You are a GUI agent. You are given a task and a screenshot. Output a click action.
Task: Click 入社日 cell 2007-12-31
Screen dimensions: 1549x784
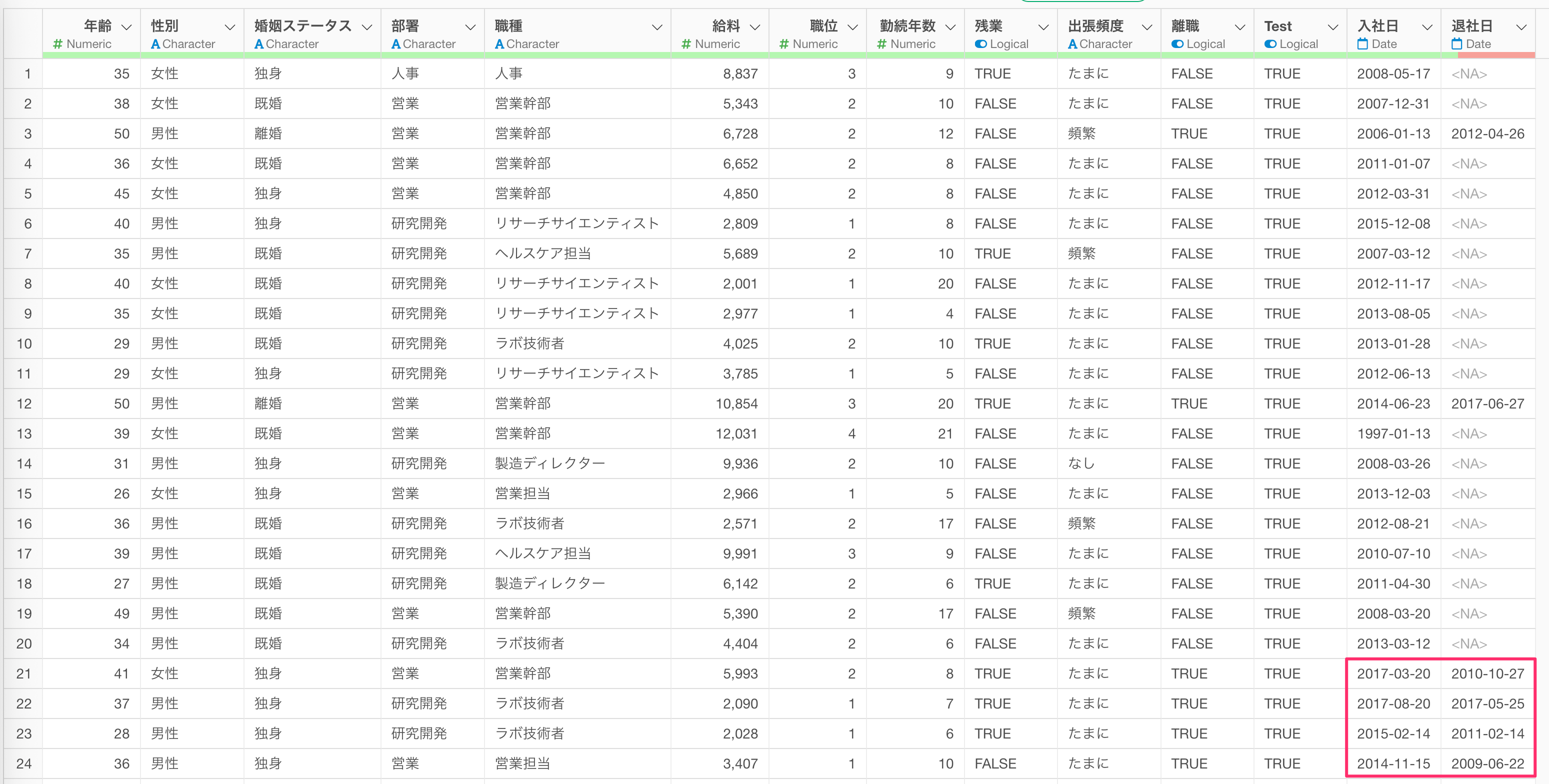tap(1393, 104)
